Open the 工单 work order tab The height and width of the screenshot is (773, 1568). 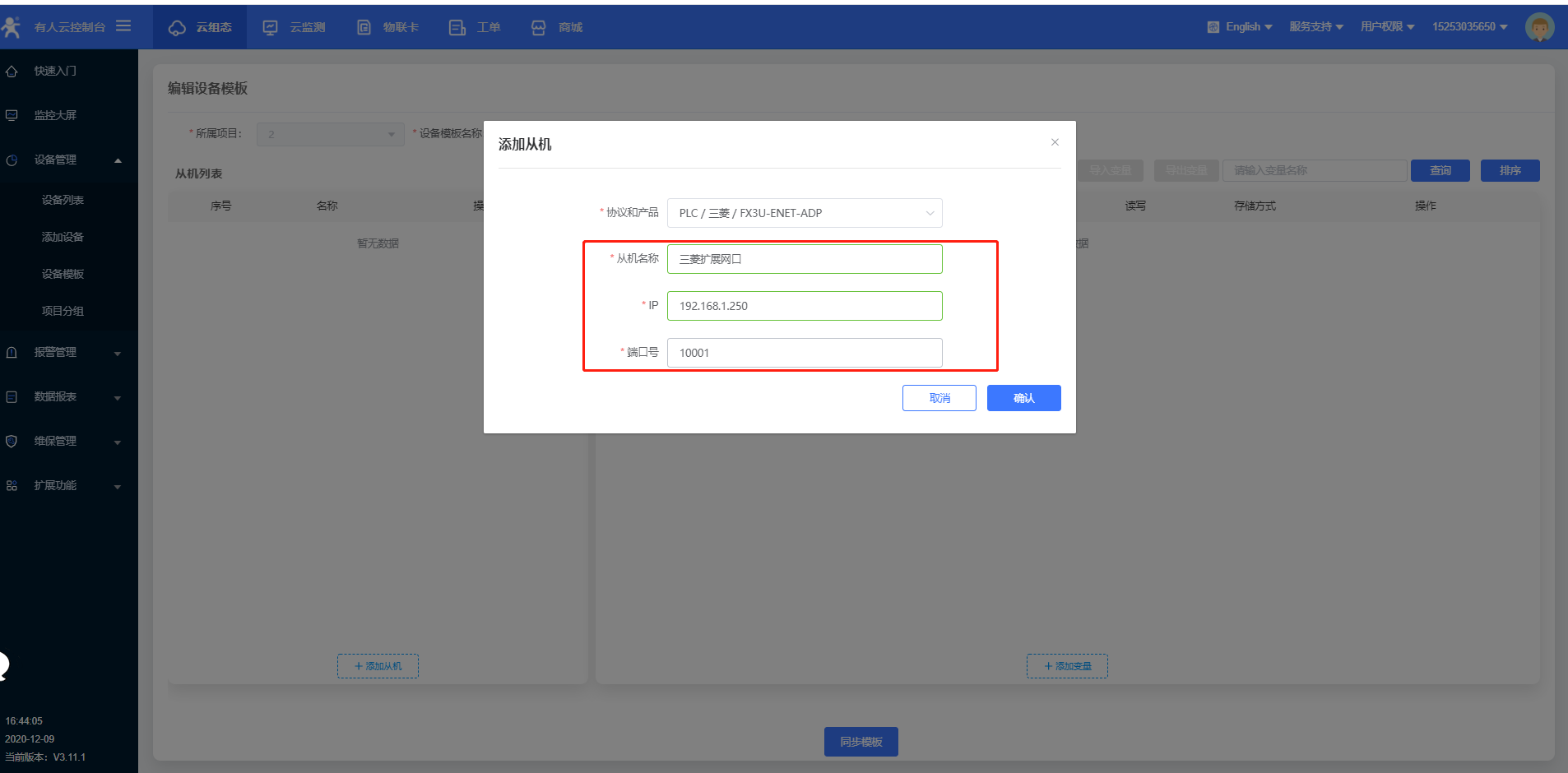[x=476, y=28]
